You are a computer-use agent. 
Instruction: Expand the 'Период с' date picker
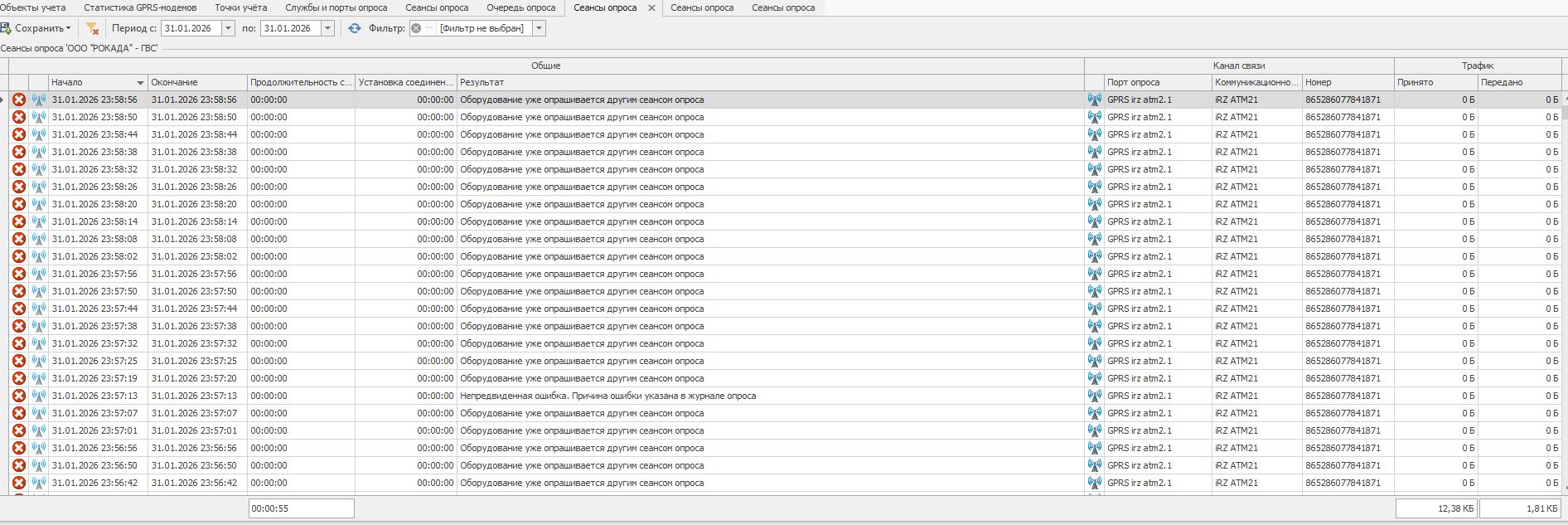click(x=228, y=28)
